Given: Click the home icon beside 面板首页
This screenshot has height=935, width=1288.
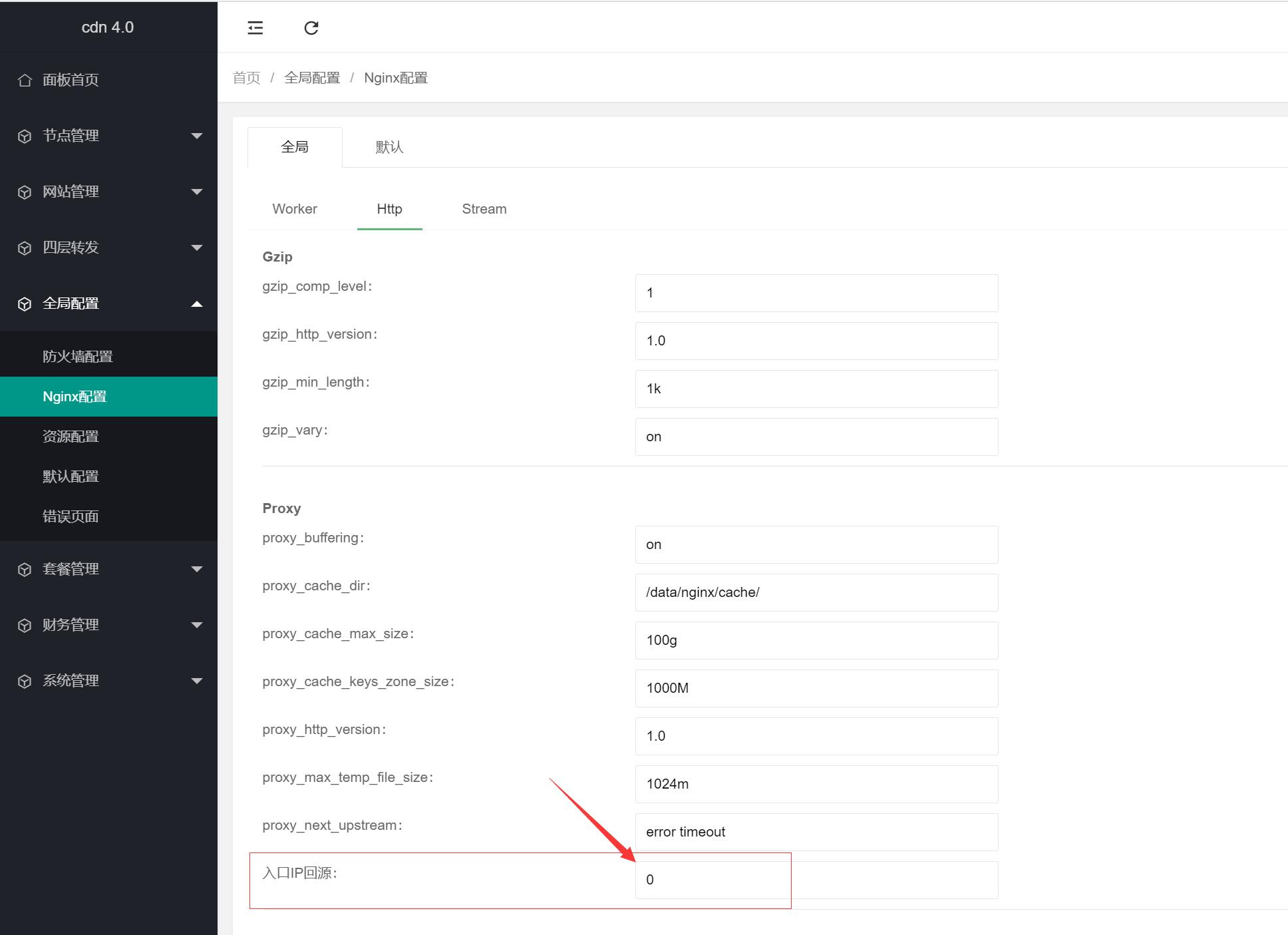Looking at the screenshot, I should (x=25, y=80).
